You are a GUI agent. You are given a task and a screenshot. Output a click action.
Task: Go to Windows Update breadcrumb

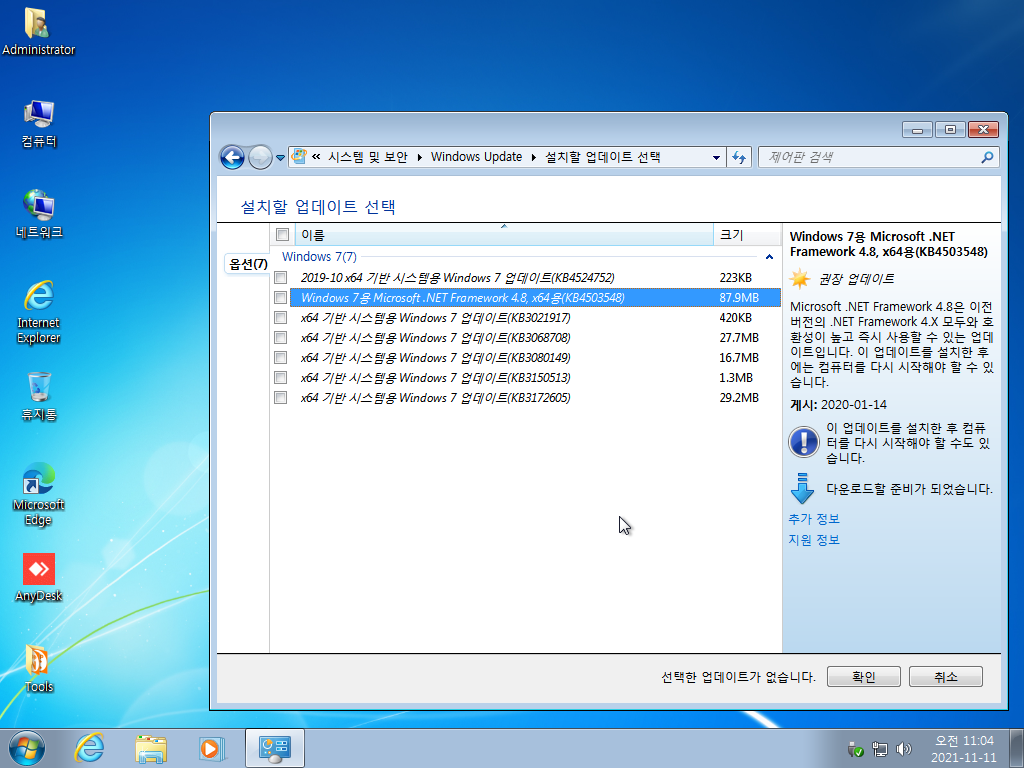pos(476,157)
